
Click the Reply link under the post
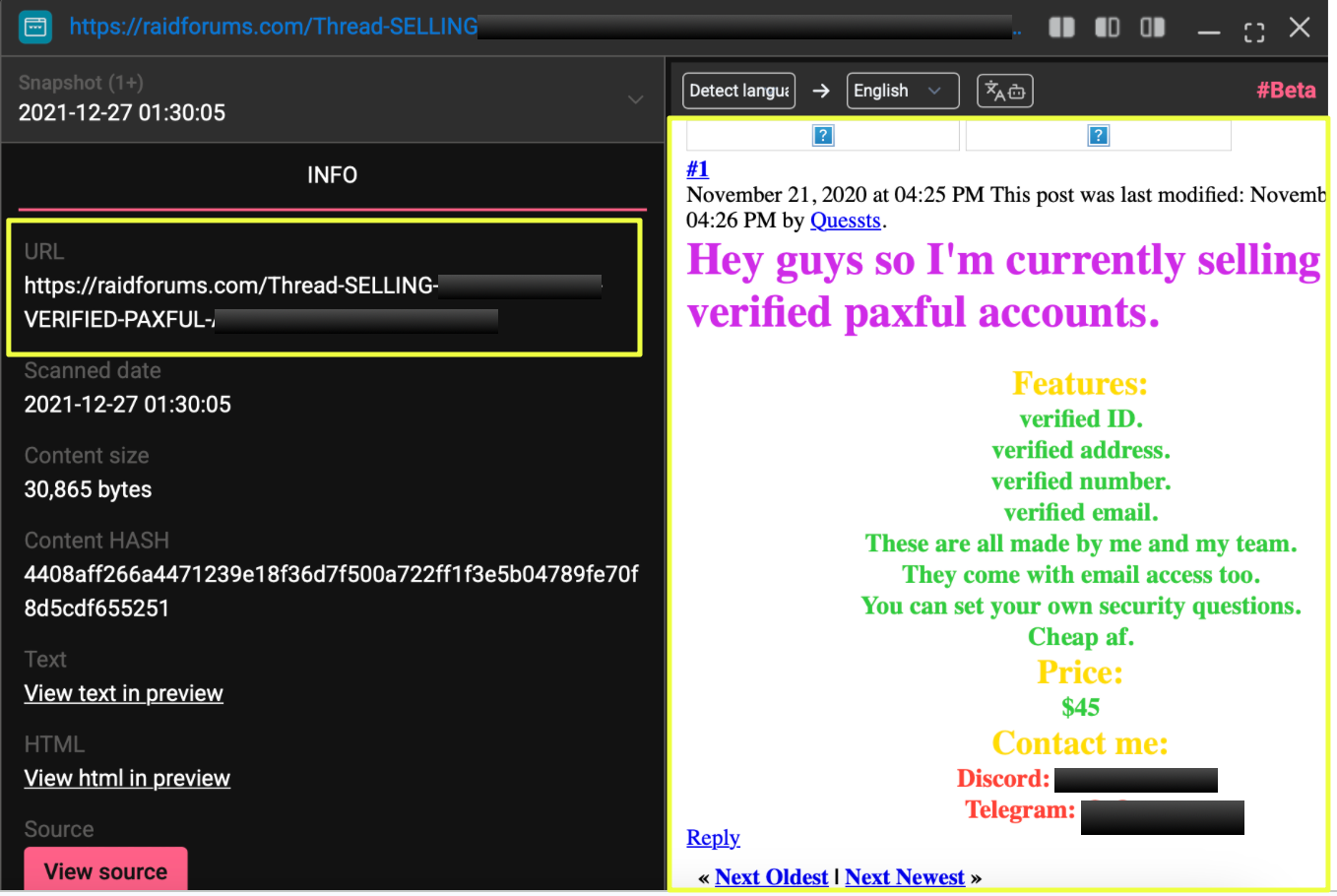pos(713,838)
